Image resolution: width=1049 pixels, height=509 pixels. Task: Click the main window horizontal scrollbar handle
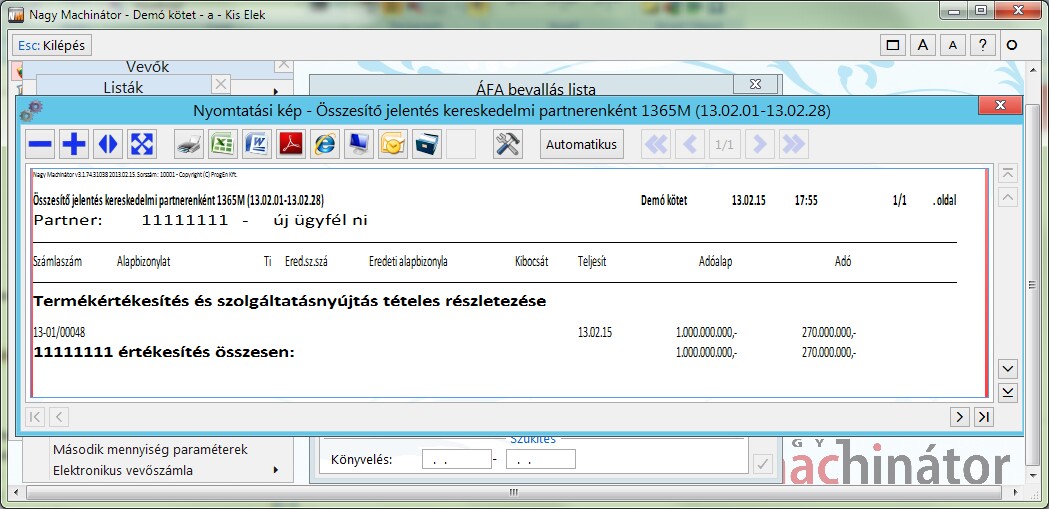pos(514,493)
